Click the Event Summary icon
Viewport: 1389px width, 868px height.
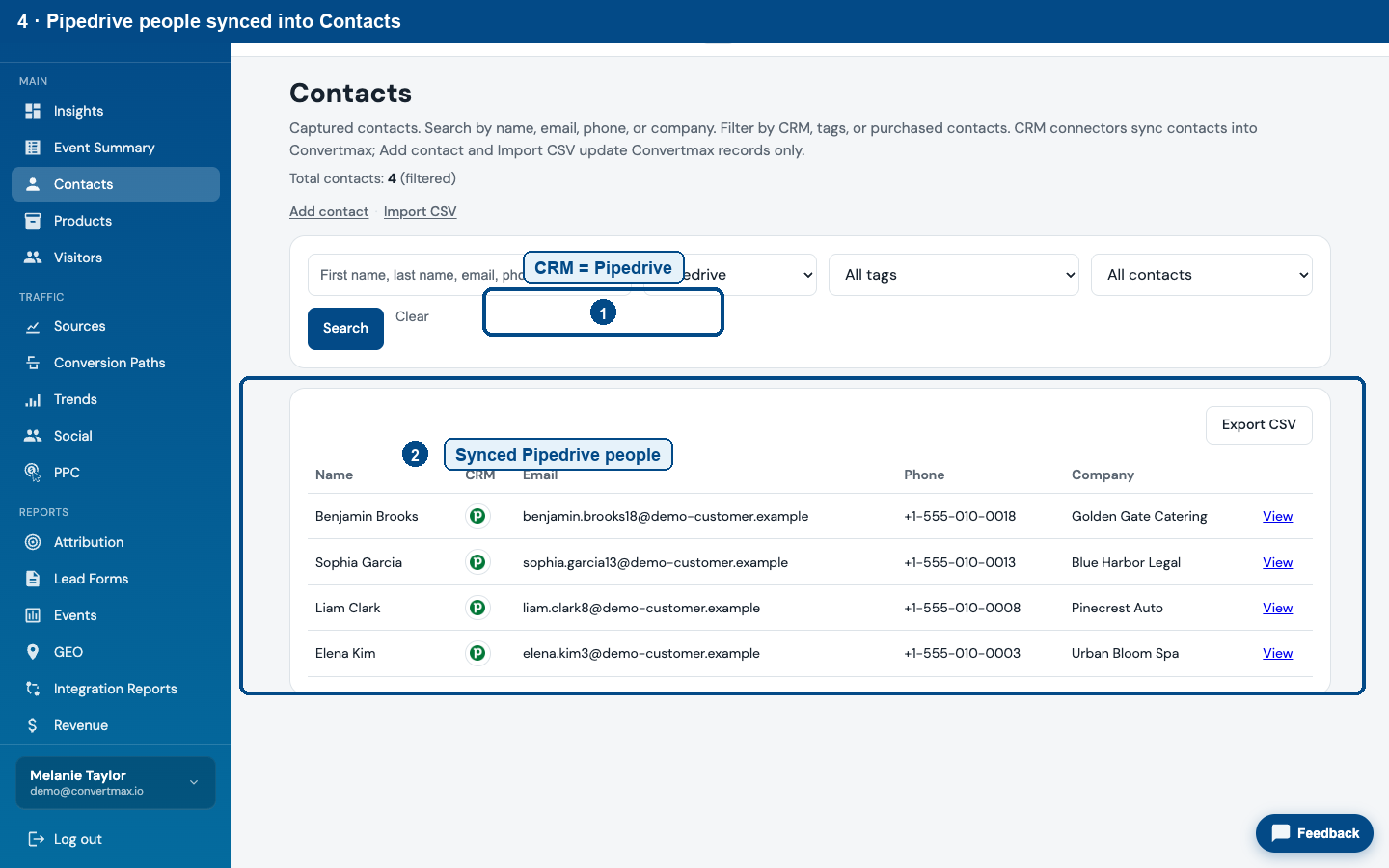(x=33, y=148)
